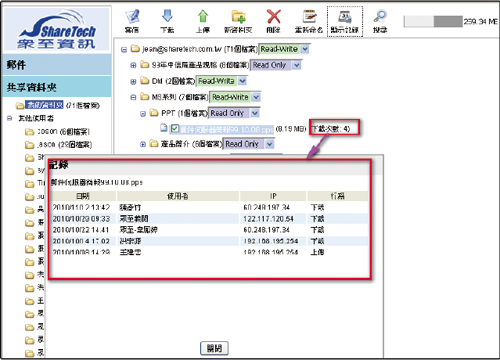500x360 pixels.
Task: Click the file icon beside the pps file
Action: [163, 128]
